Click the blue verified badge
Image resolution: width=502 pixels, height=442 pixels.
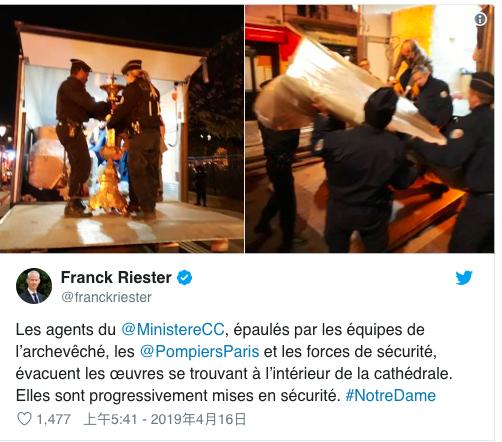pyautogui.click(x=184, y=278)
